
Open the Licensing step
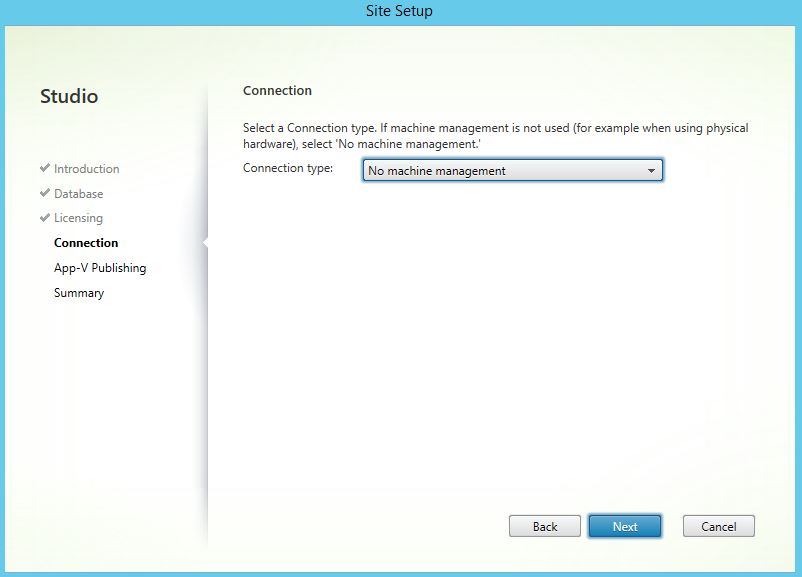[x=78, y=218]
